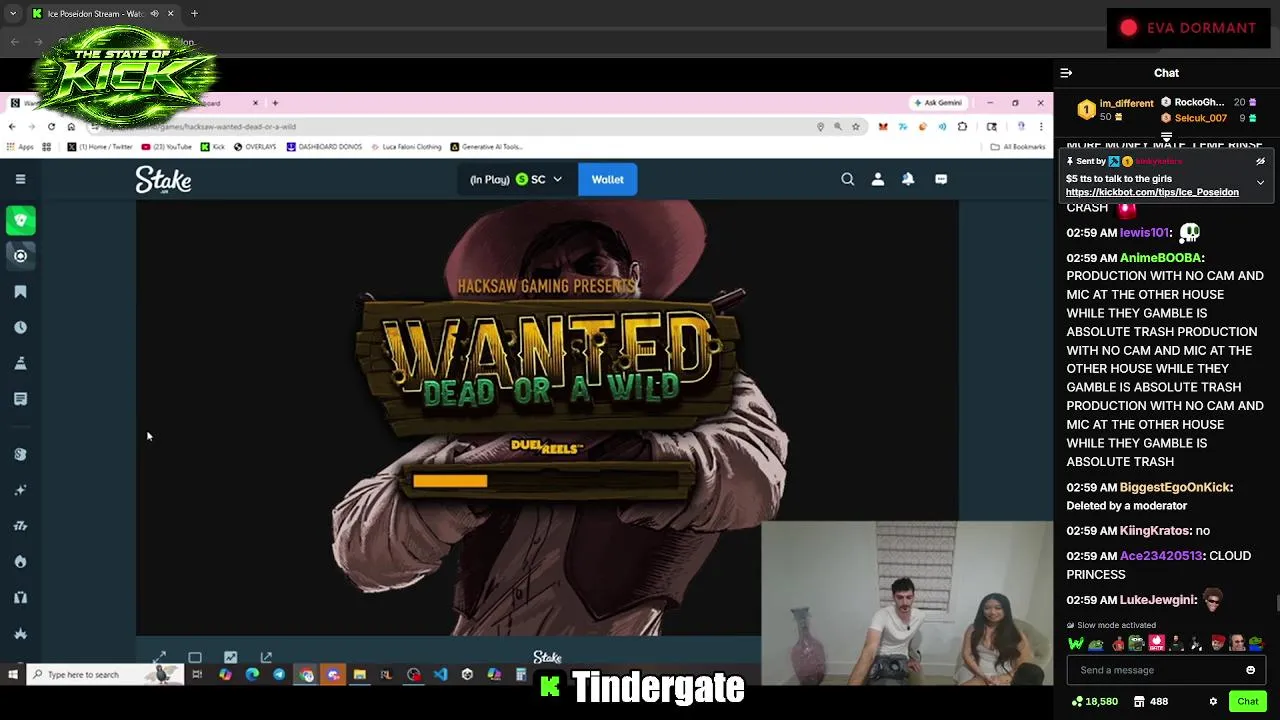Click the inner browser home button
This screenshot has width=1280, height=720.
[x=71, y=127]
